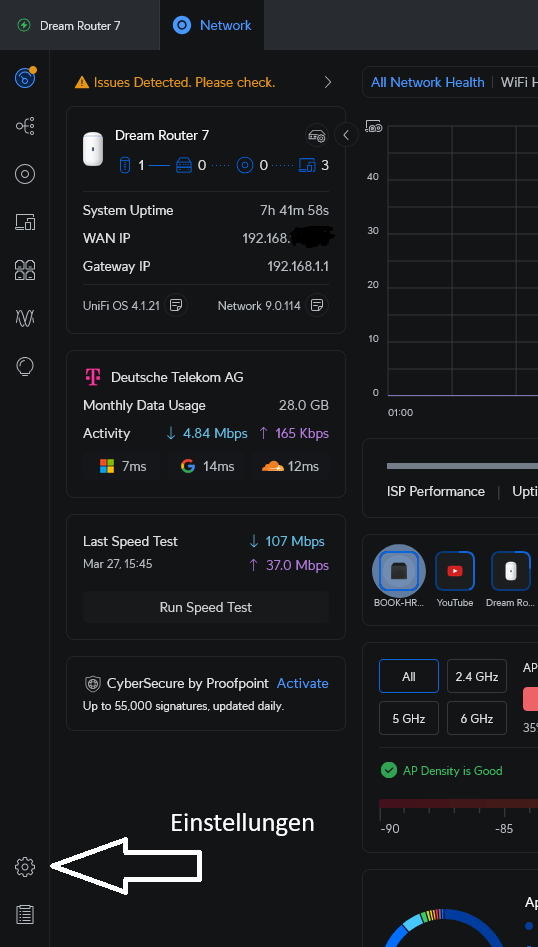
Task: Select All Network Health tab
Action: pyautogui.click(x=428, y=82)
